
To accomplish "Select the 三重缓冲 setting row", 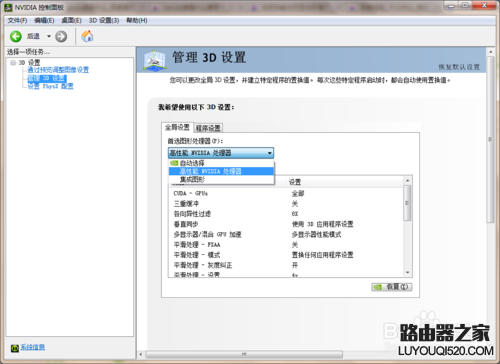I will tap(286, 204).
